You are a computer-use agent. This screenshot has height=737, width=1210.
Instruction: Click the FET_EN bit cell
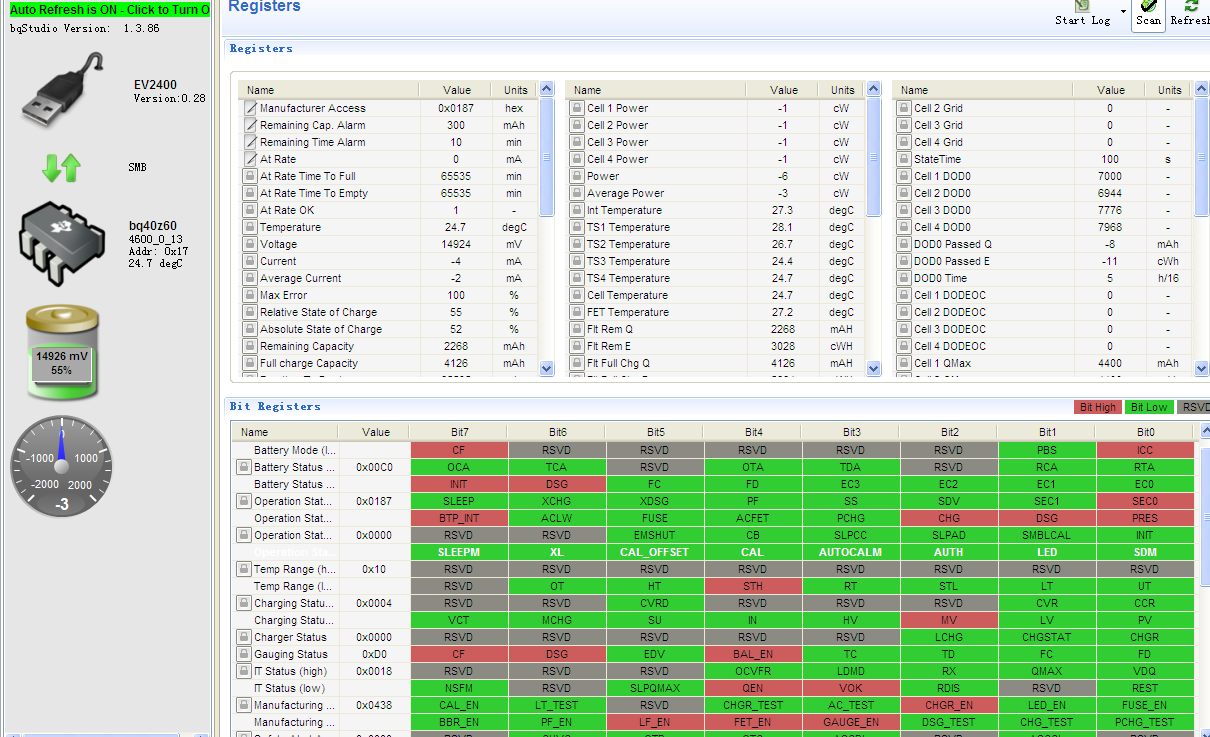(x=753, y=722)
